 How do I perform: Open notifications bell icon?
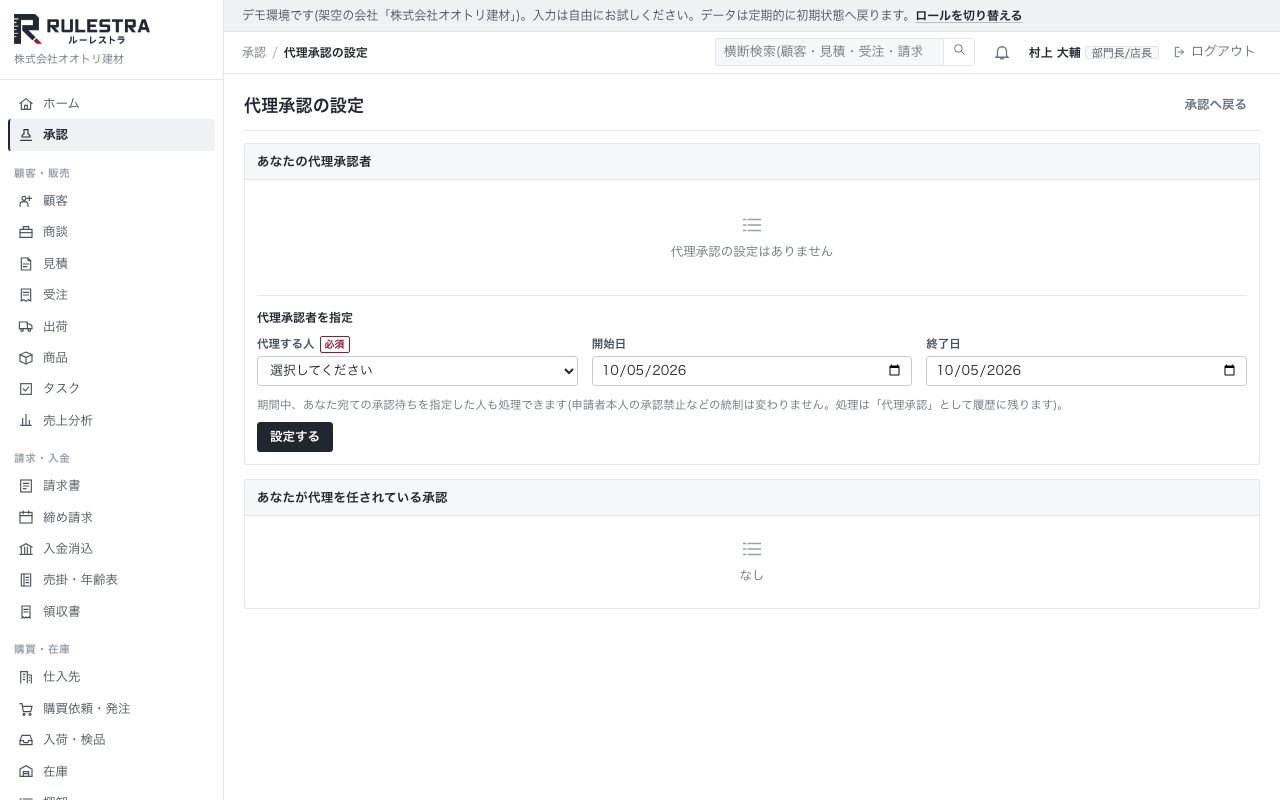point(1002,53)
